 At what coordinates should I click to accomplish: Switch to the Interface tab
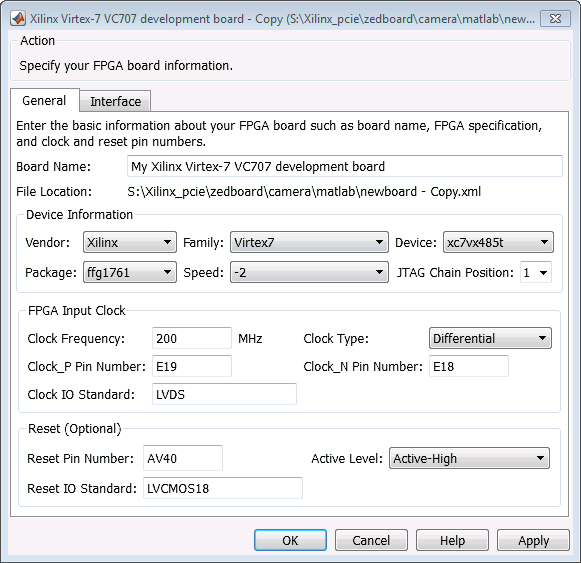click(x=115, y=101)
